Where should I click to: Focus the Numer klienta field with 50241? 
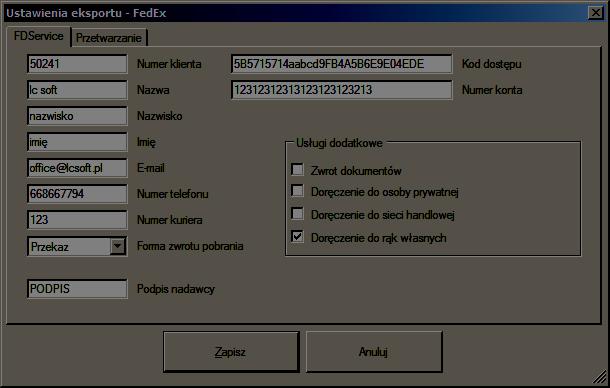(x=77, y=64)
